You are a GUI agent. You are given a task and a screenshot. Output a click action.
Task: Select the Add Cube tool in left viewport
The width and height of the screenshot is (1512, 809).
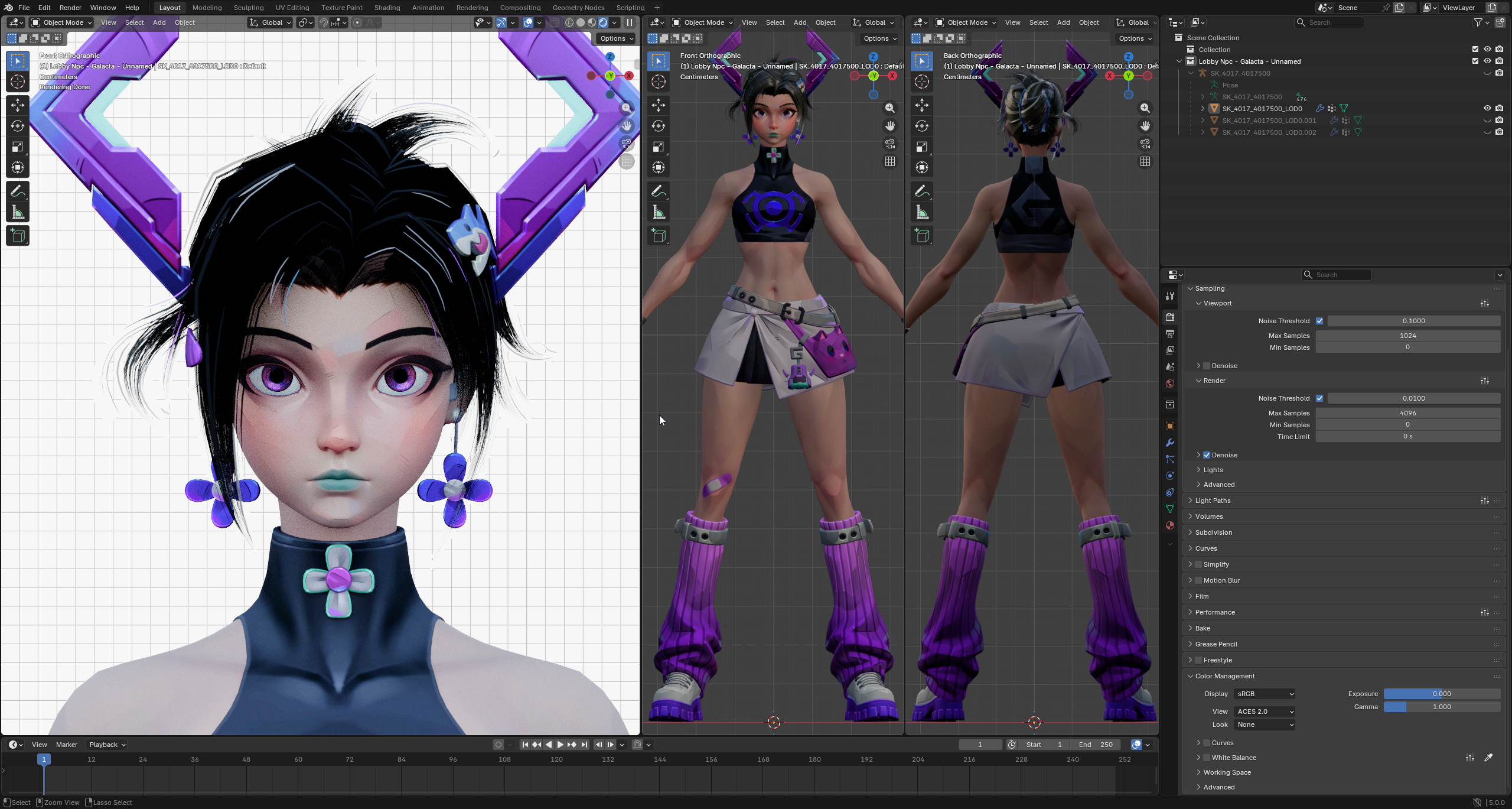(x=18, y=236)
